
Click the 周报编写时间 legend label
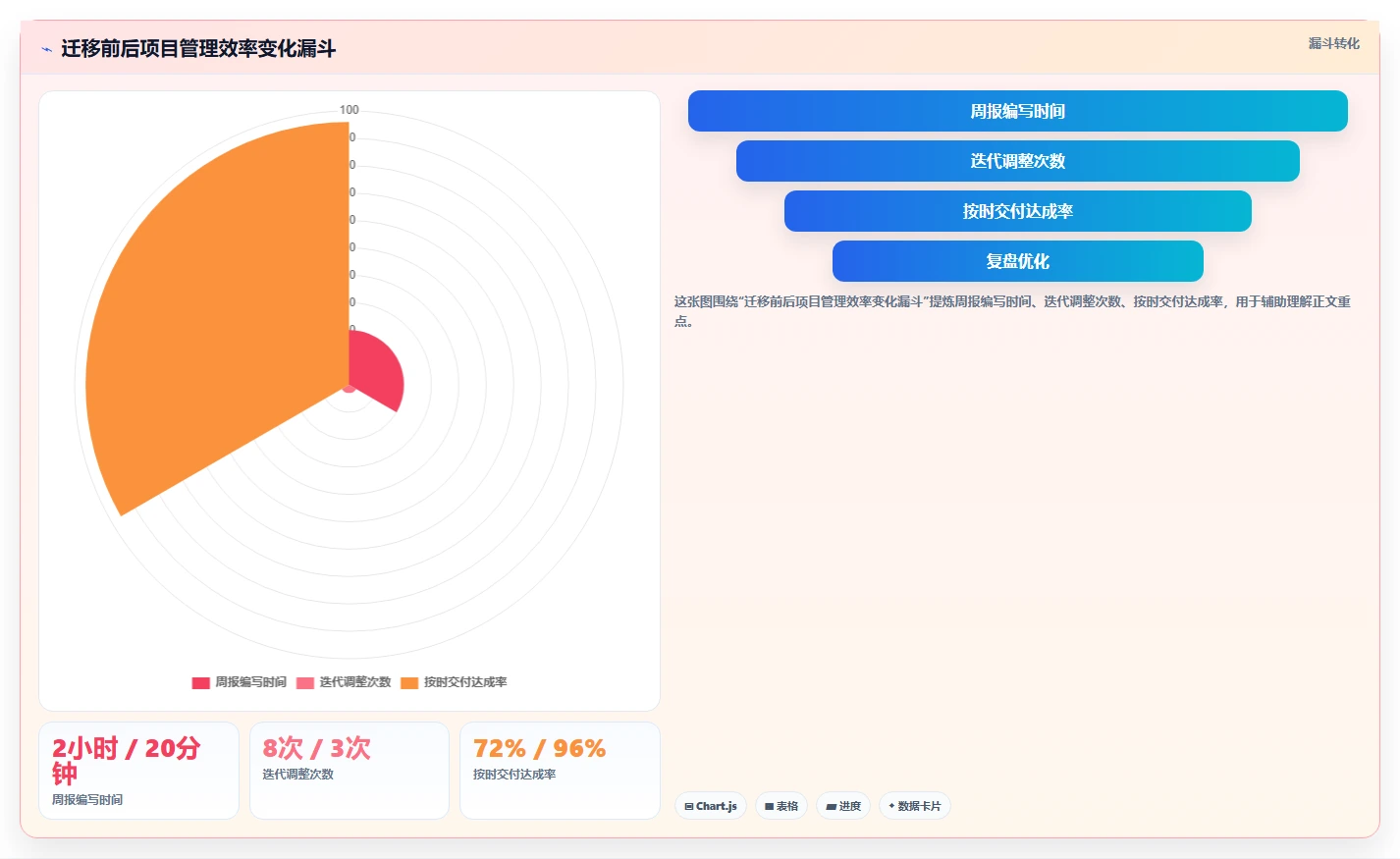tap(251, 682)
